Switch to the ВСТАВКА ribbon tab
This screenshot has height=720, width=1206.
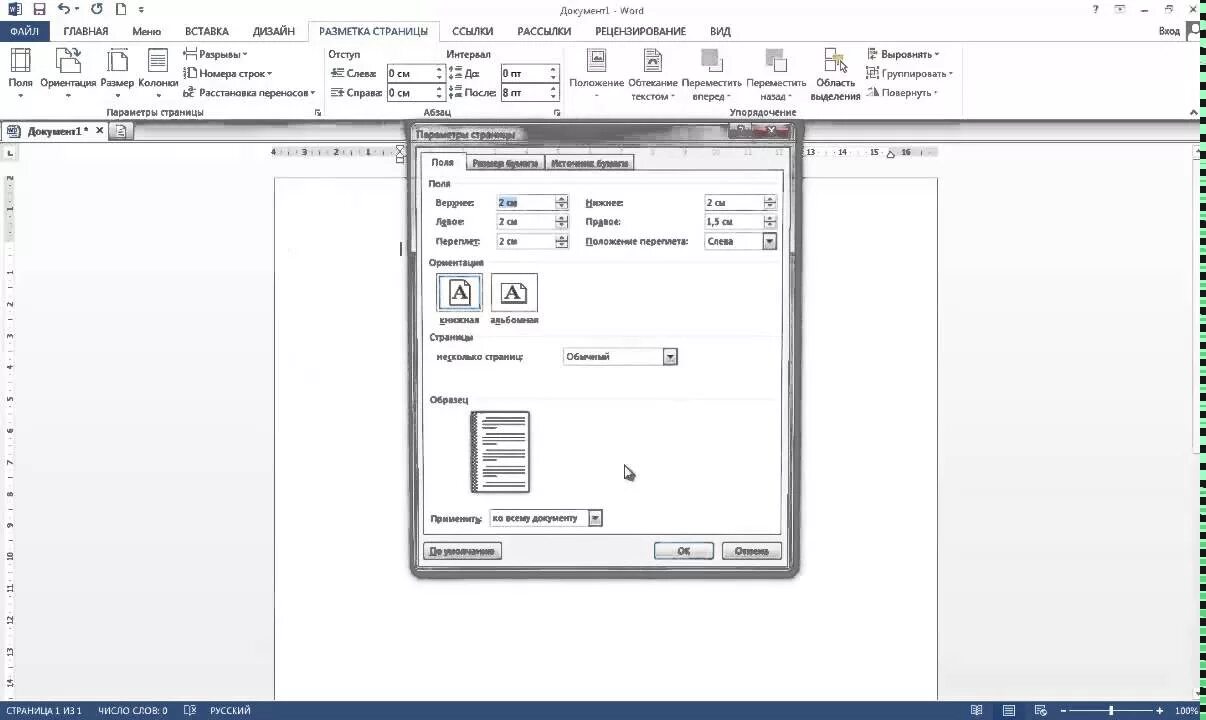[206, 31]
